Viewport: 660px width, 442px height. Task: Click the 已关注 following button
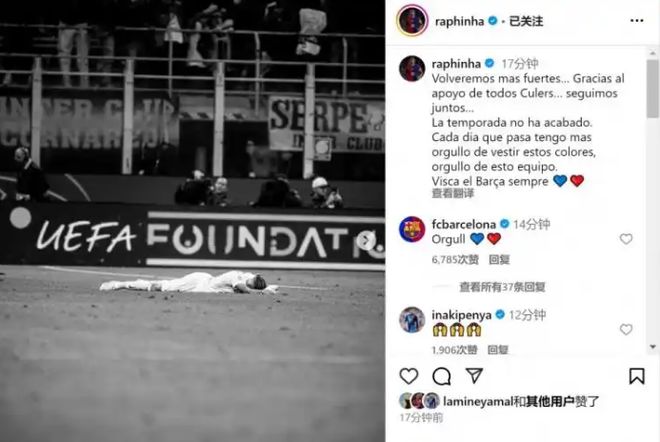point(526,21)
